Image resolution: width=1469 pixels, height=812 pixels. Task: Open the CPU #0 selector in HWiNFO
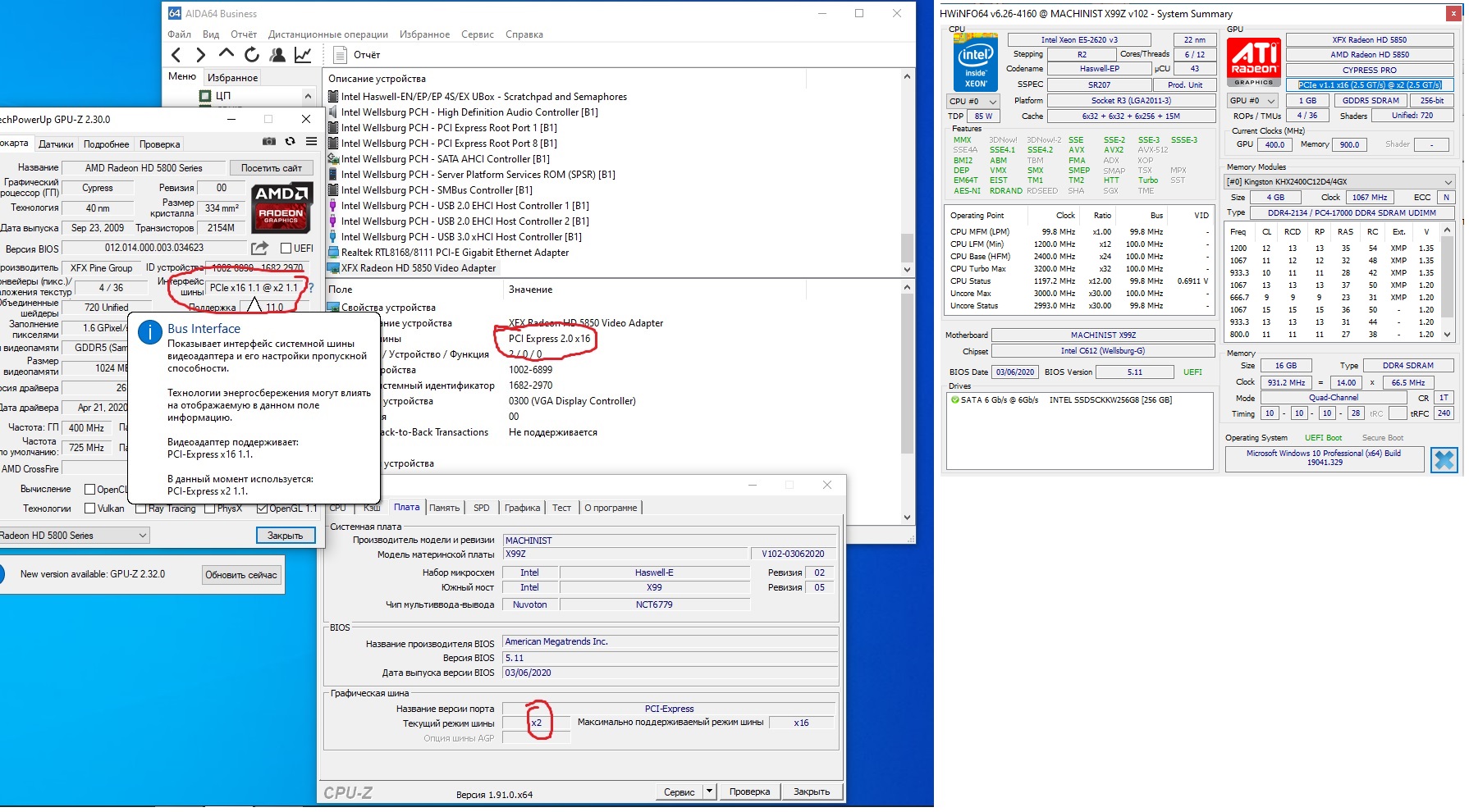[972, 101]
